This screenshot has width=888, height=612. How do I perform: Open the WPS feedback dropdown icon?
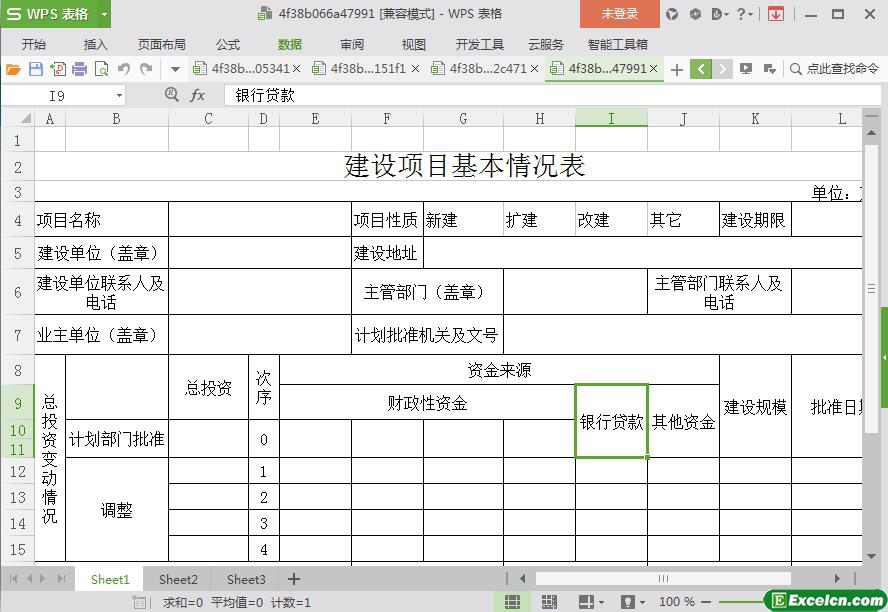tap(720, 14)
